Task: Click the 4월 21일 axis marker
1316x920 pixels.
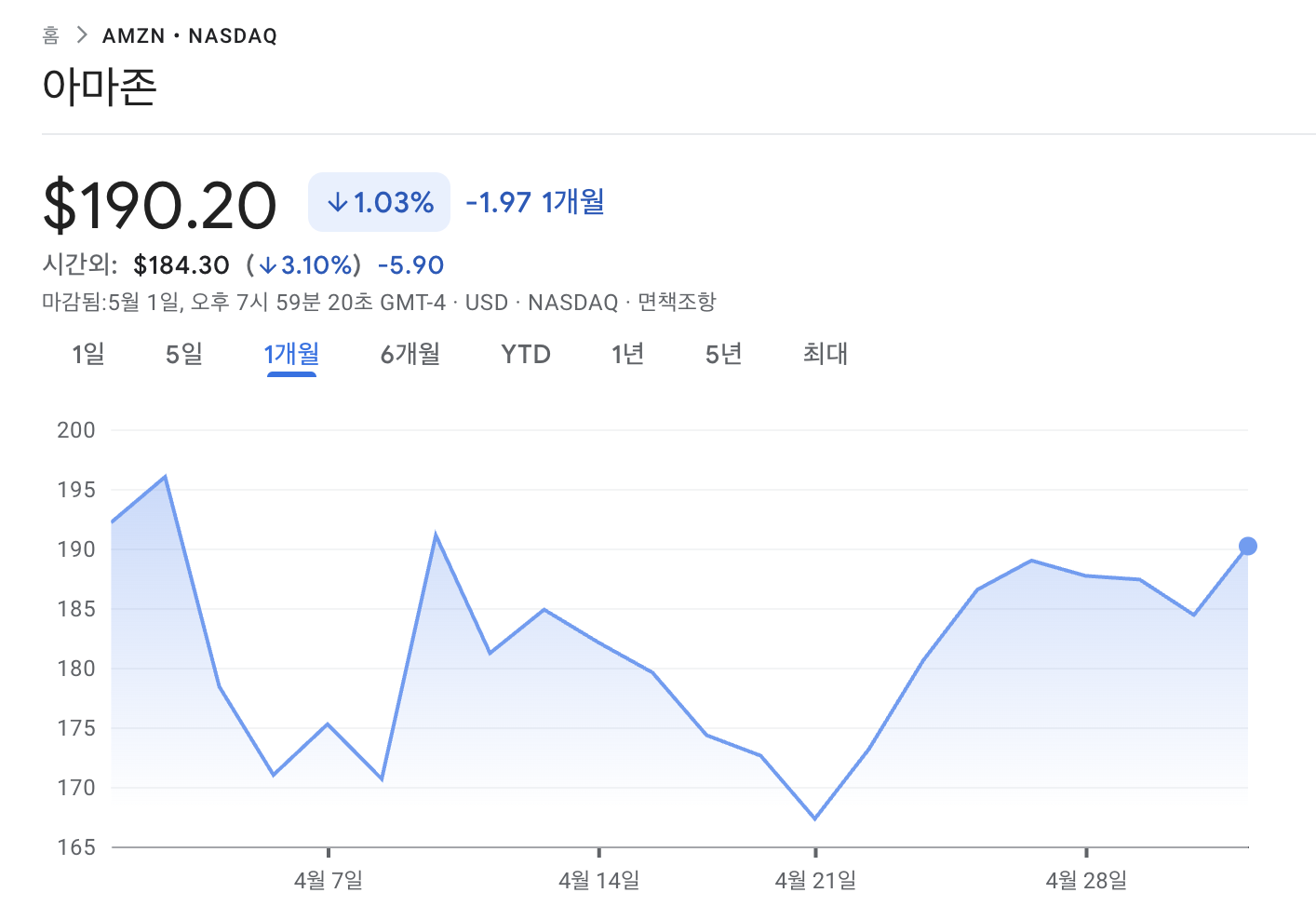Action: click(x=815, y=880)
